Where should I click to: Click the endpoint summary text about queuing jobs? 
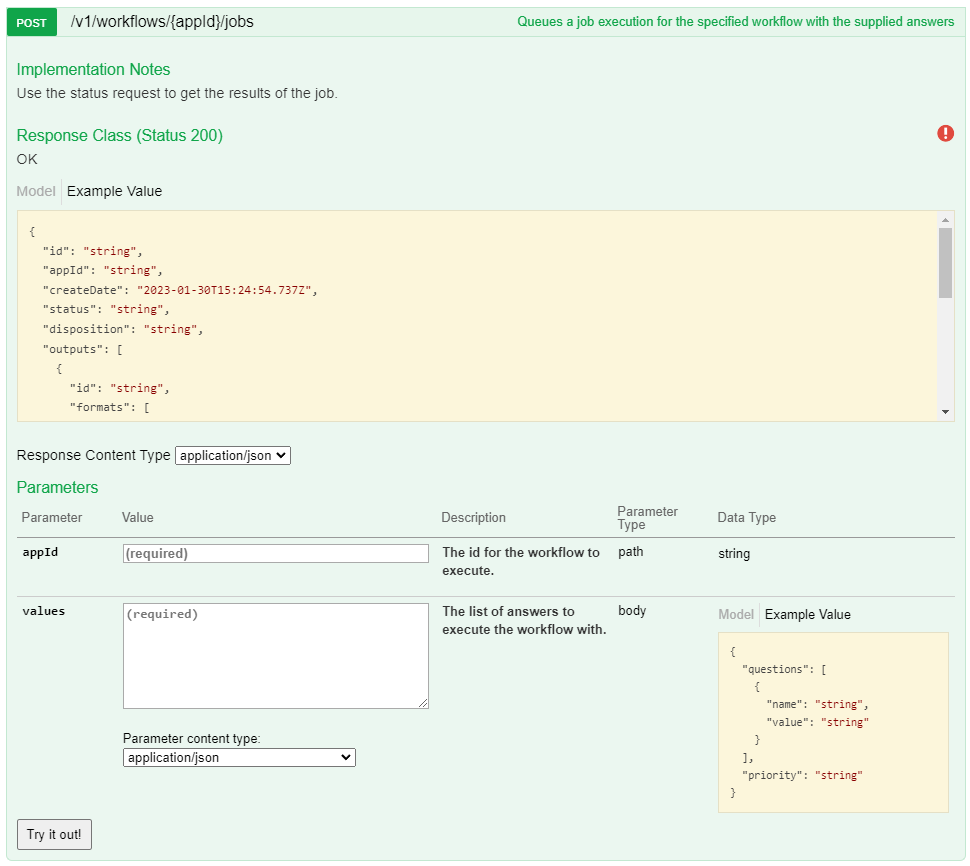735,21
